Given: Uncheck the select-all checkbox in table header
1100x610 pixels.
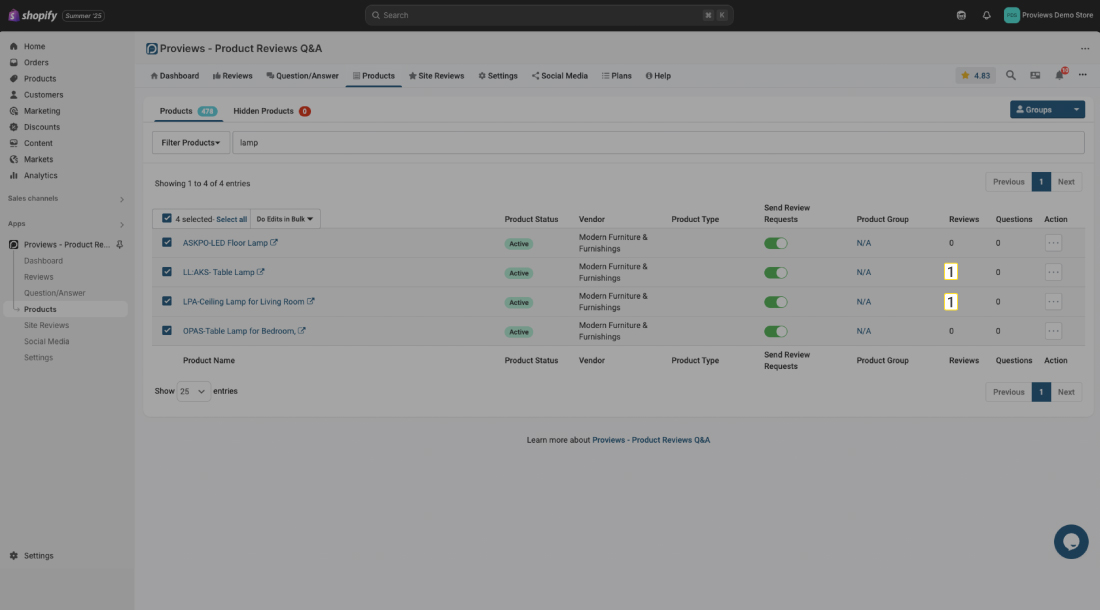Looking at the screenshot, I should 166,218.
